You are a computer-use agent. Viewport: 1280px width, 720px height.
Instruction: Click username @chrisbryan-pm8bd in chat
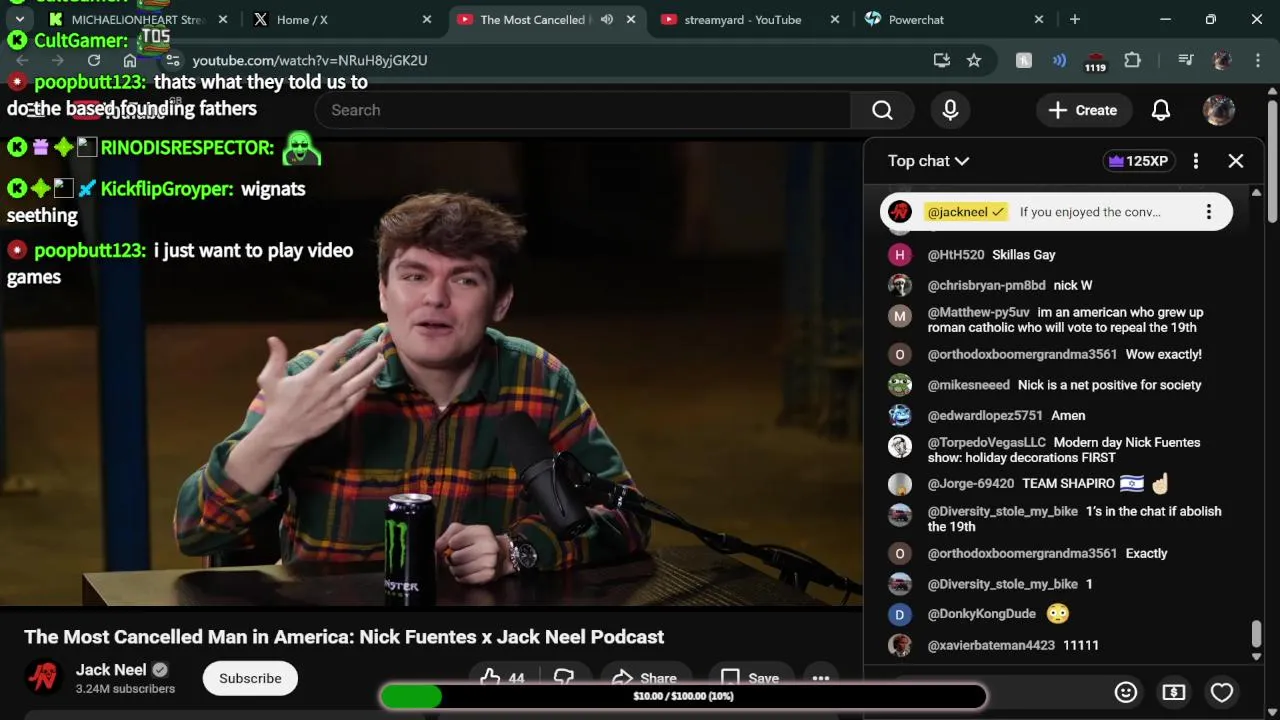(986, 285)
